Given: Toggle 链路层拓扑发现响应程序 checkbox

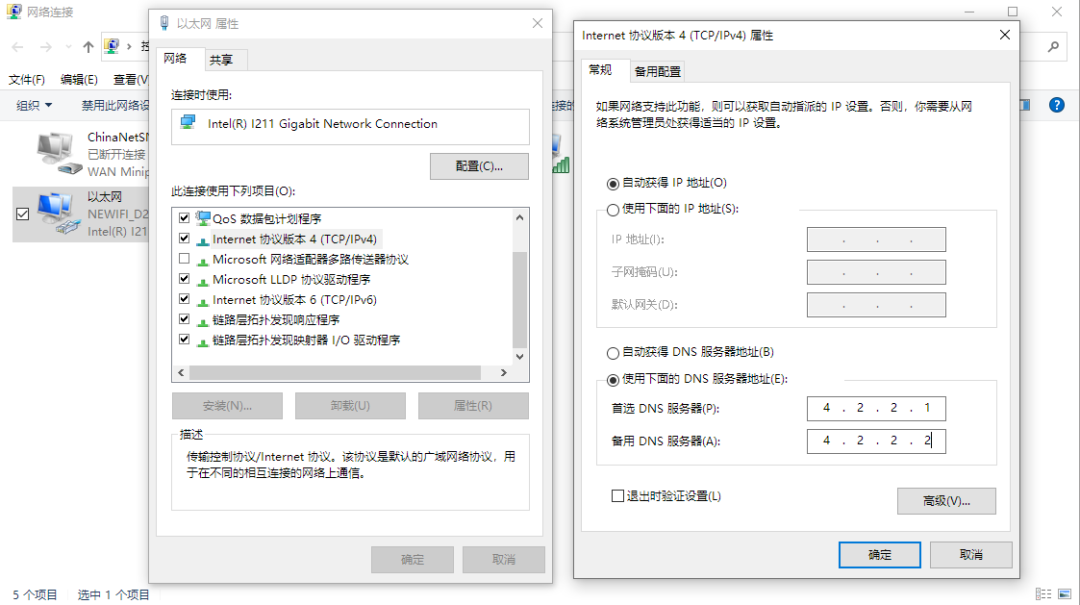Looking at the screenshot, I should pos(184,319).
